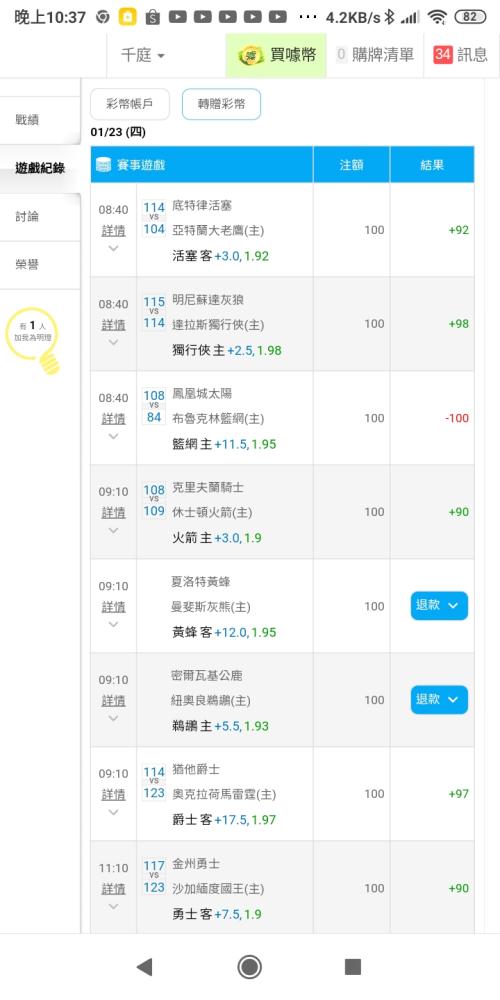Expand the chevron under the Pistons game 詳情
Screen dimensions: 500x1000
[113, 249]
